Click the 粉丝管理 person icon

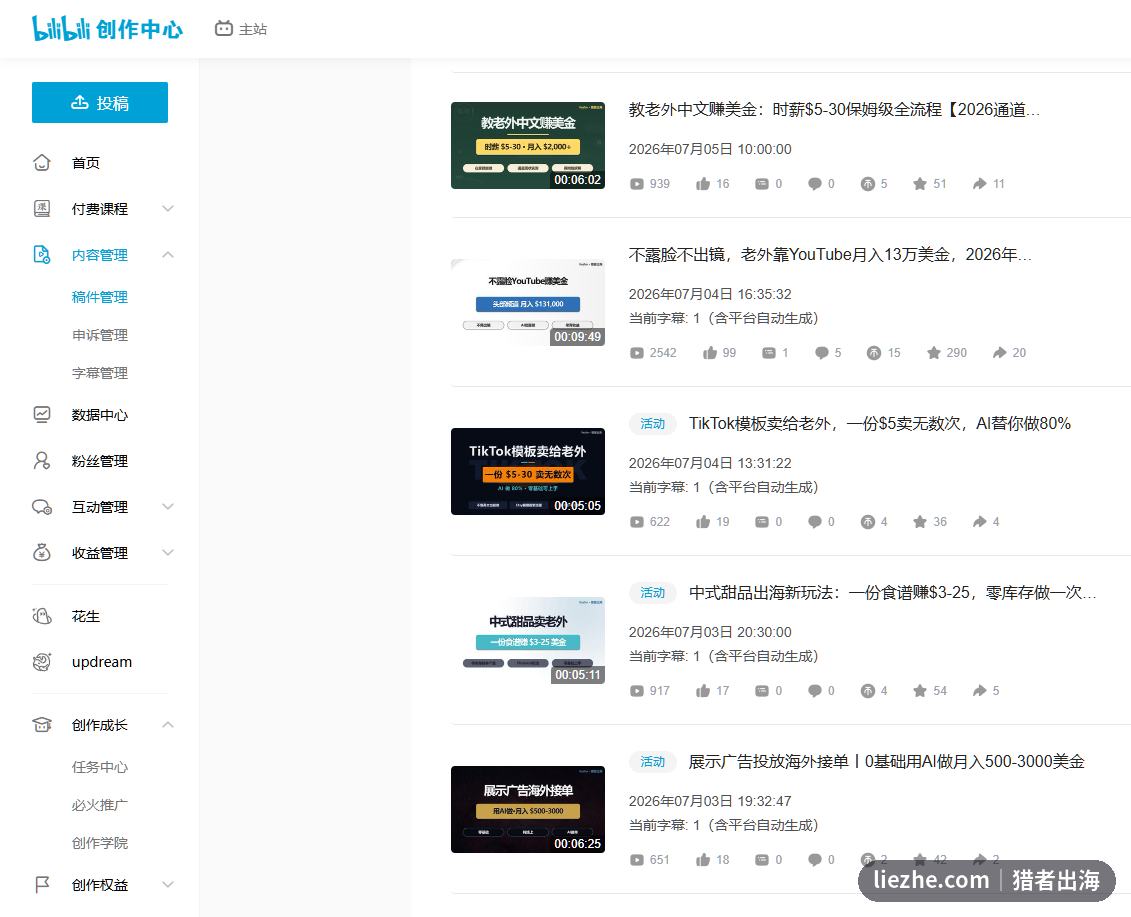pyautogui.click(x=42, y=461)
